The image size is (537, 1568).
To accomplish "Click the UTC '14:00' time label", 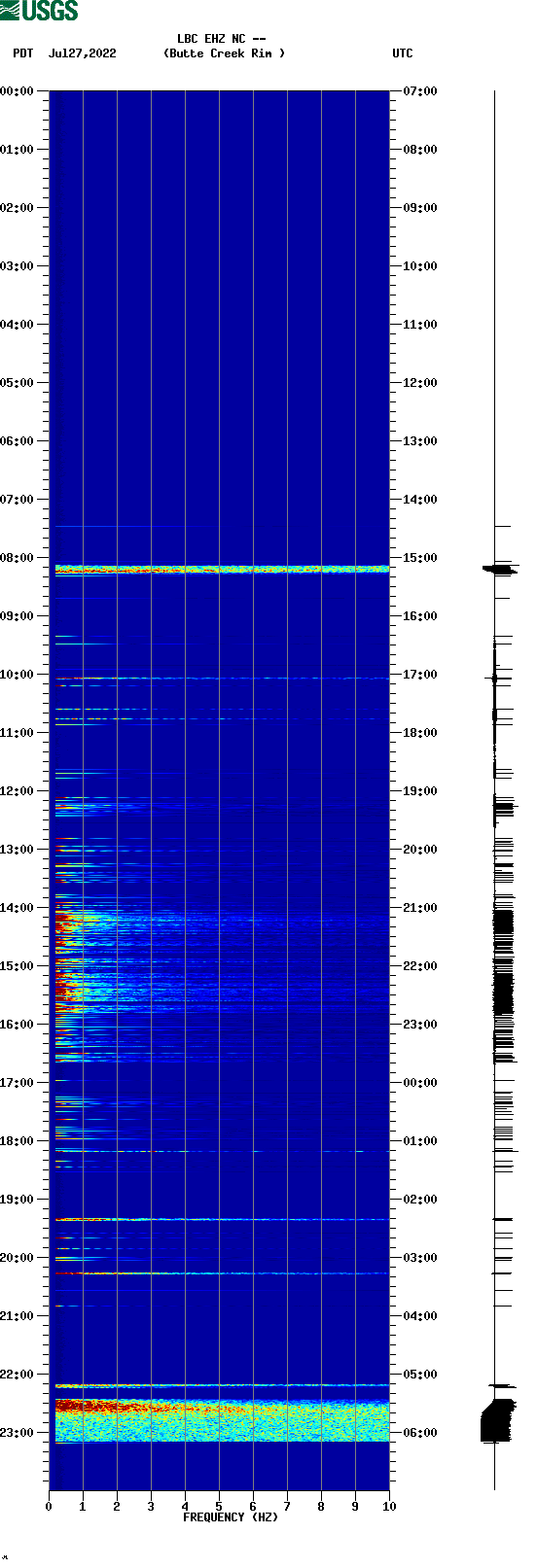I will (x=420, y=500).
